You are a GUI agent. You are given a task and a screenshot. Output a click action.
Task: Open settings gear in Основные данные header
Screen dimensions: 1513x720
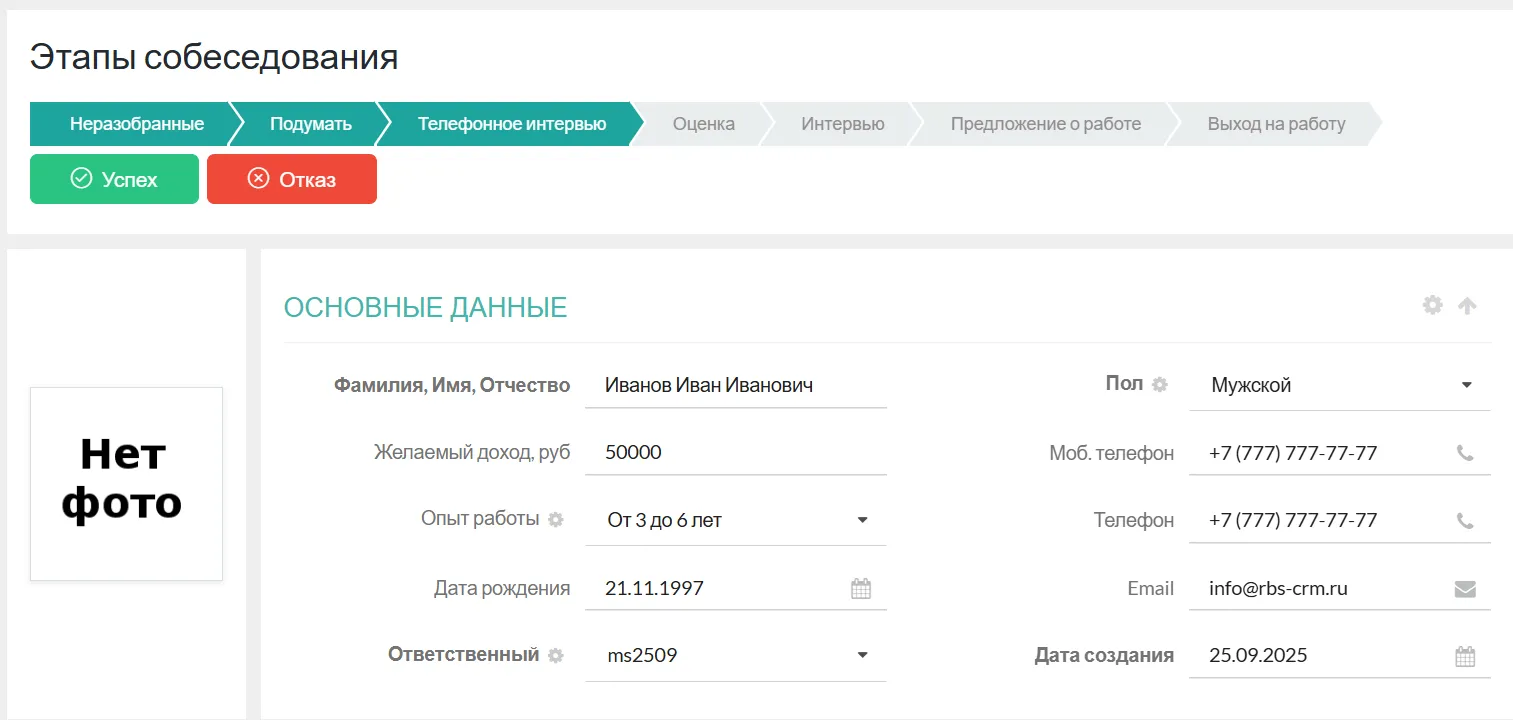(1433, 306)
